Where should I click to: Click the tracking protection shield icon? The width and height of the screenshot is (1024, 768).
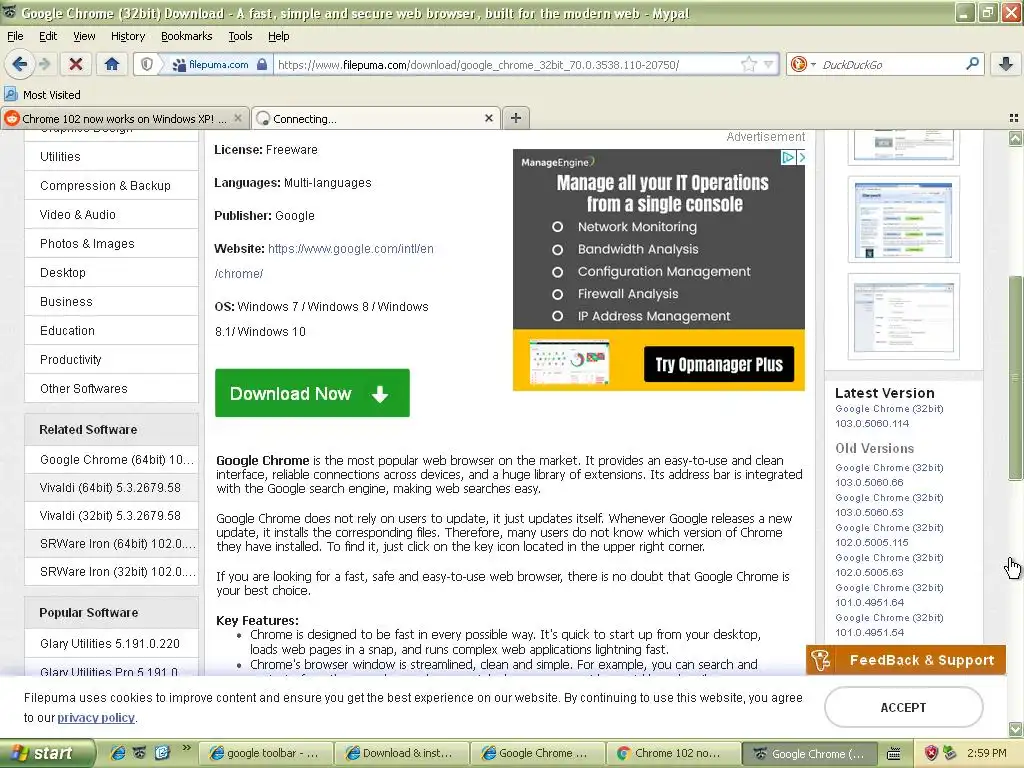point(147,64)
